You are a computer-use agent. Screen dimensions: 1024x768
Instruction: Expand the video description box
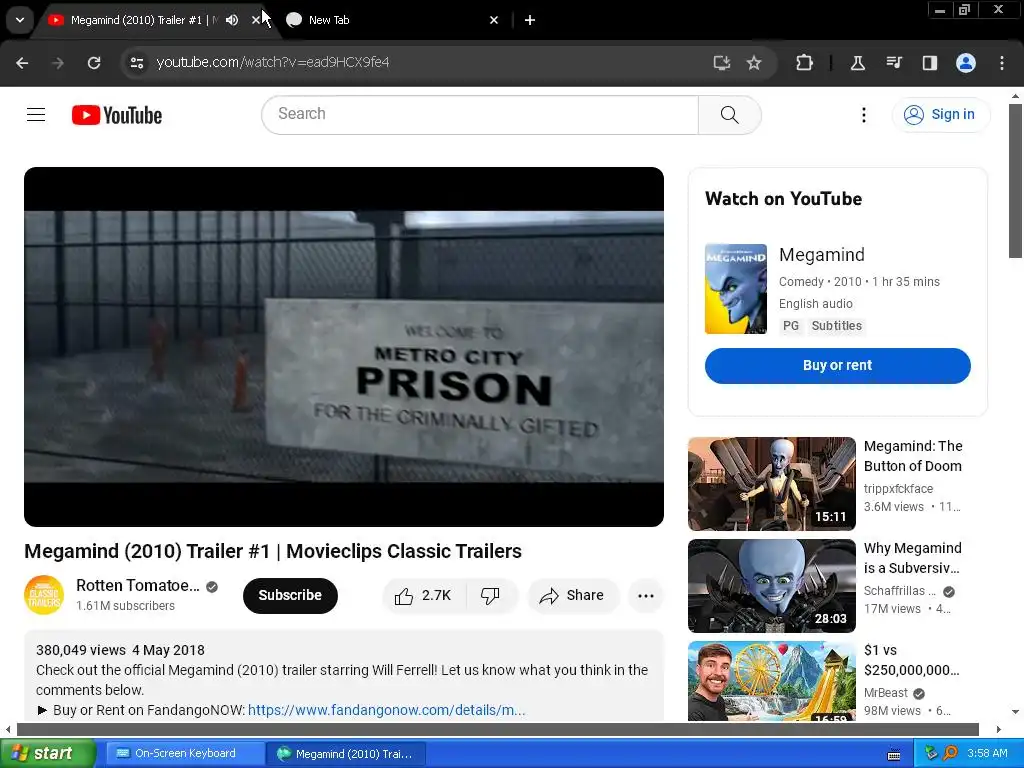coord(344,677)
